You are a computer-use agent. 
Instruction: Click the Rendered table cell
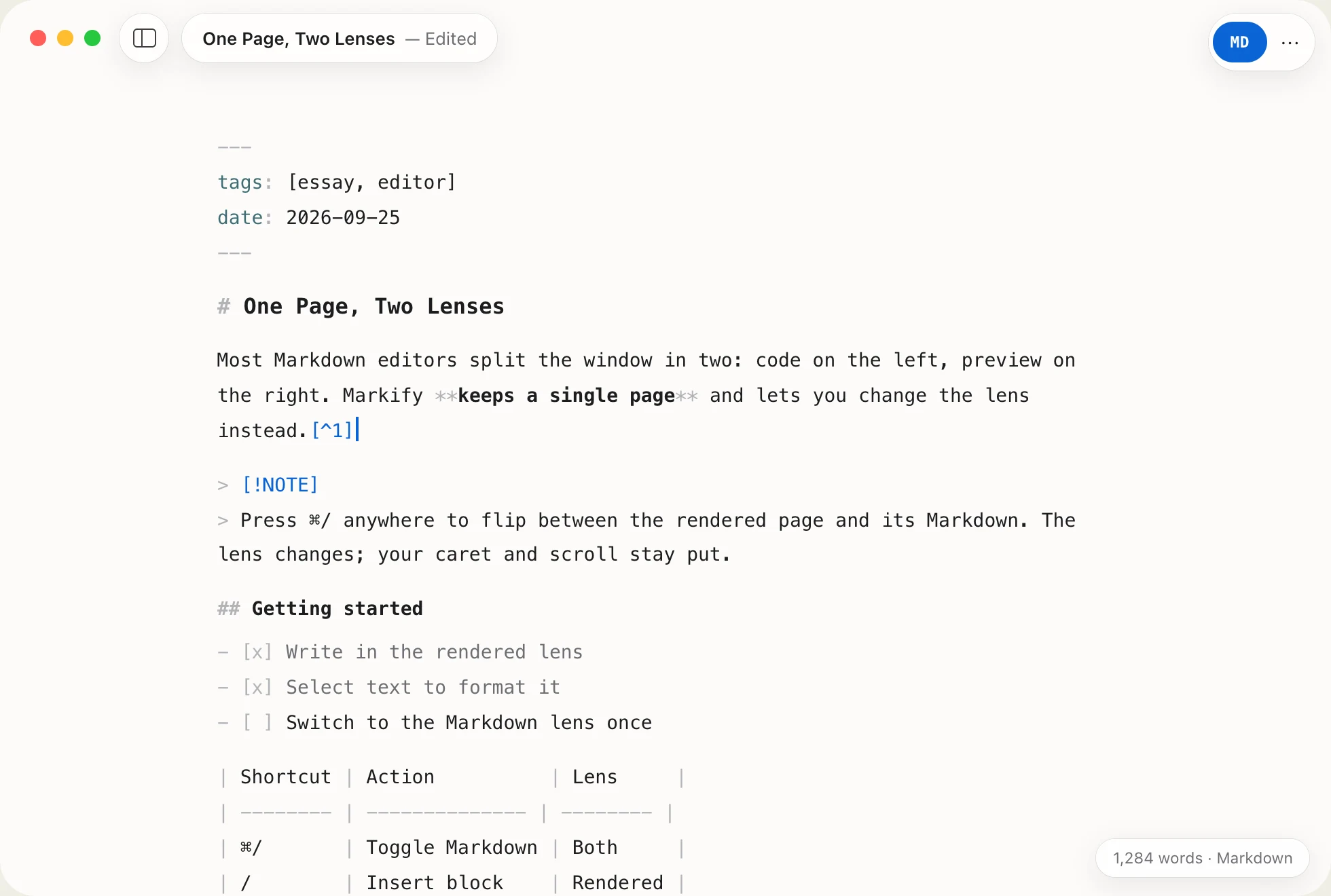pyautogui.click(x=618, y=883)
